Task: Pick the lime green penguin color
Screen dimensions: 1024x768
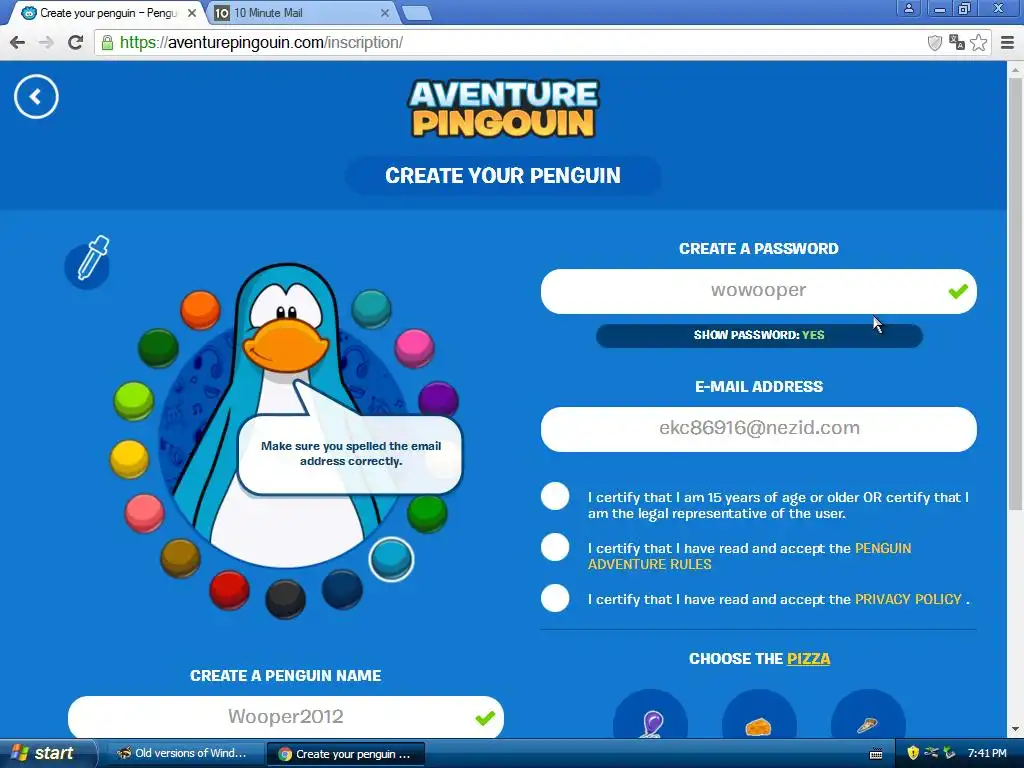Action: [134, 400]
